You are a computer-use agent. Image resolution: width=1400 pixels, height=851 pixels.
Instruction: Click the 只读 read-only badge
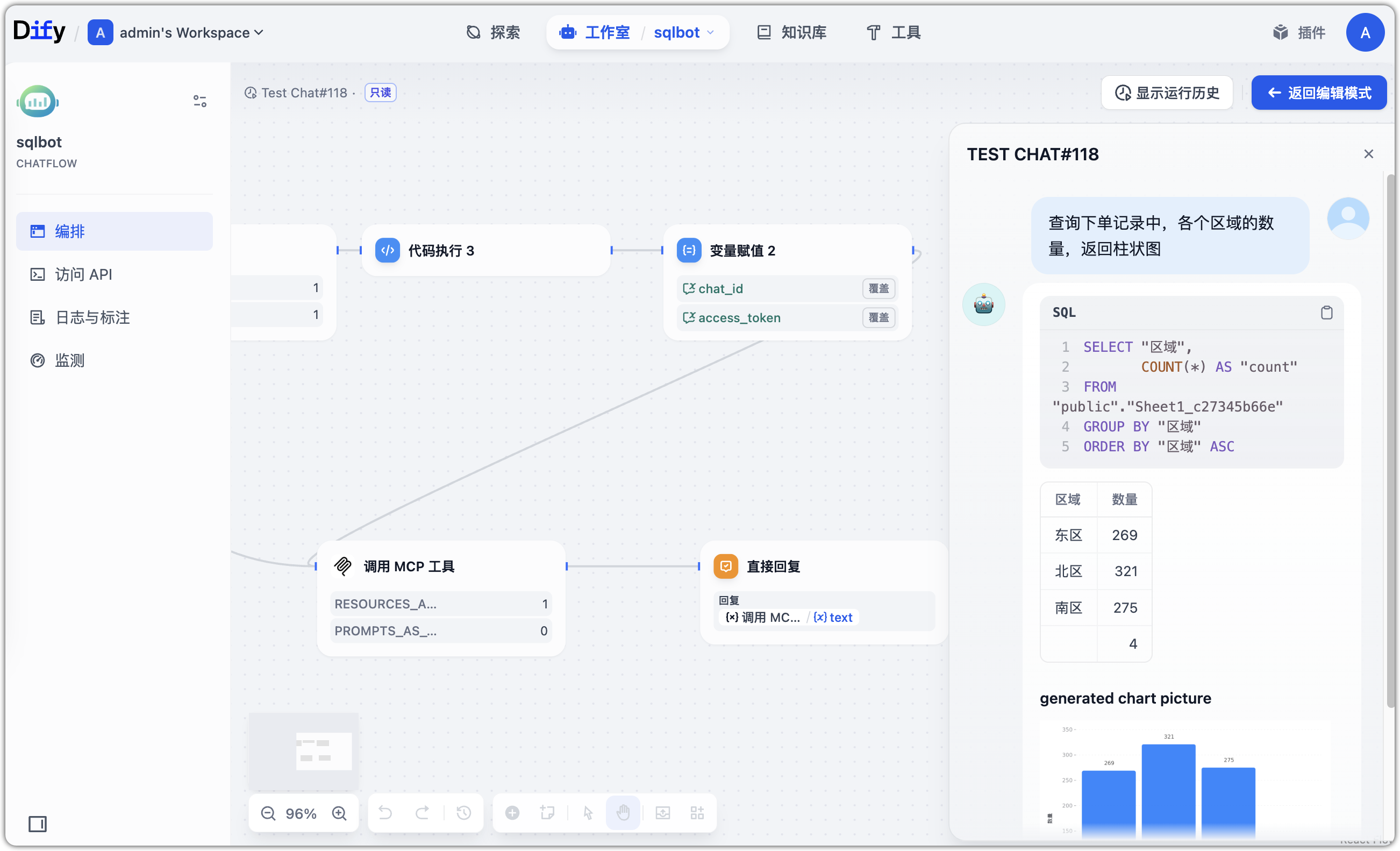click(x=380, y=92)
